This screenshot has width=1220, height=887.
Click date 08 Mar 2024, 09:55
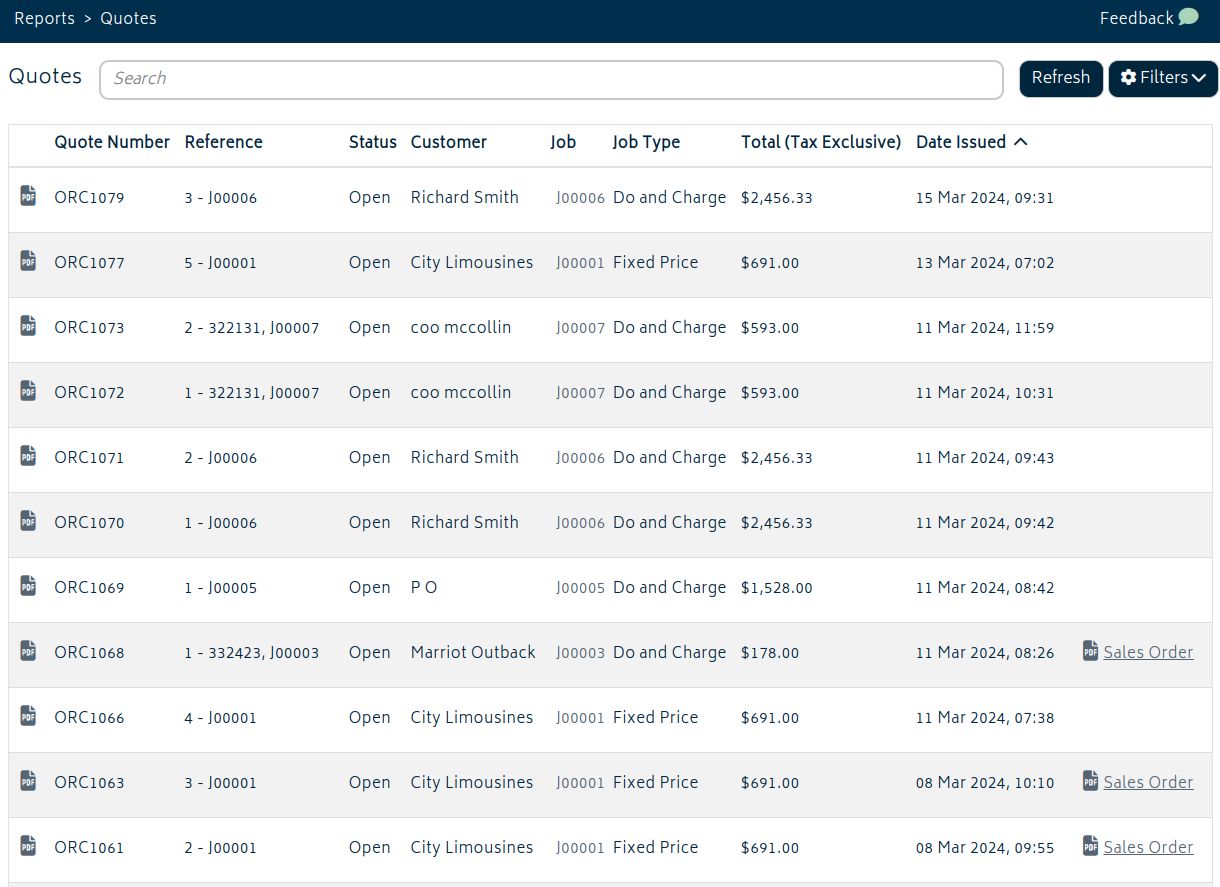(x=985, y=848)
